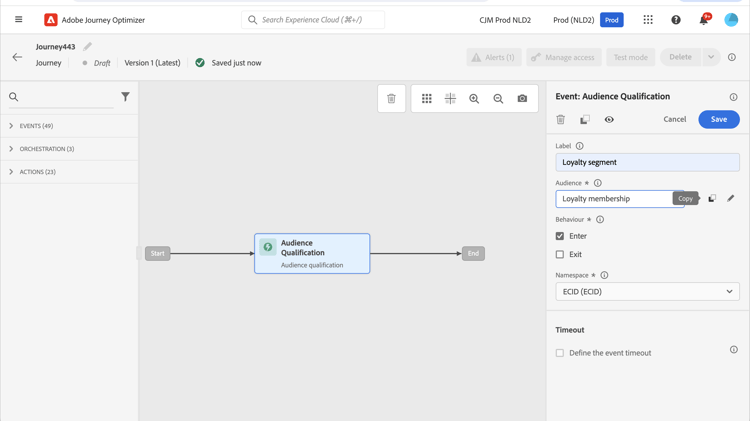Click the auto-arrange grid icon
The image size is (750, 421).
coord(427,98)
